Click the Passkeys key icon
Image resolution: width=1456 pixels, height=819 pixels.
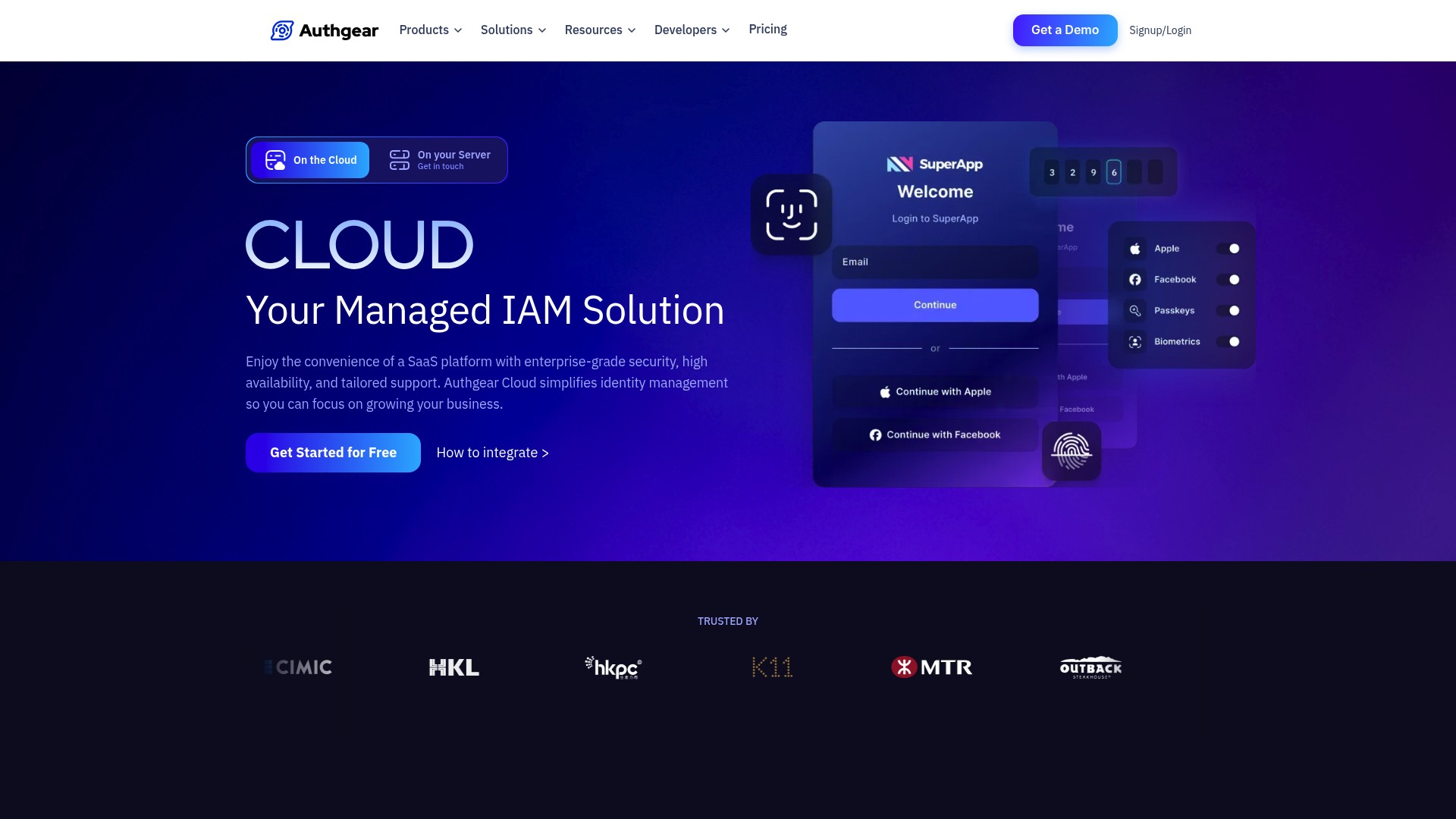coord(1135,311)
